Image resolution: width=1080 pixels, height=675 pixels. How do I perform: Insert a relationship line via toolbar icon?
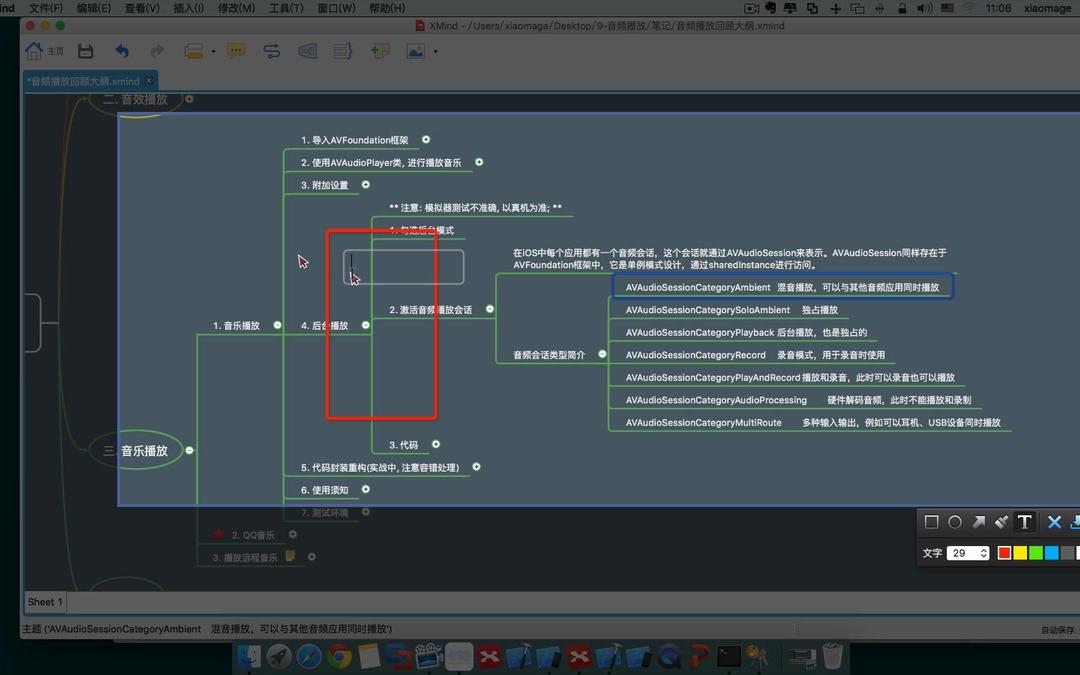(271, 49)
